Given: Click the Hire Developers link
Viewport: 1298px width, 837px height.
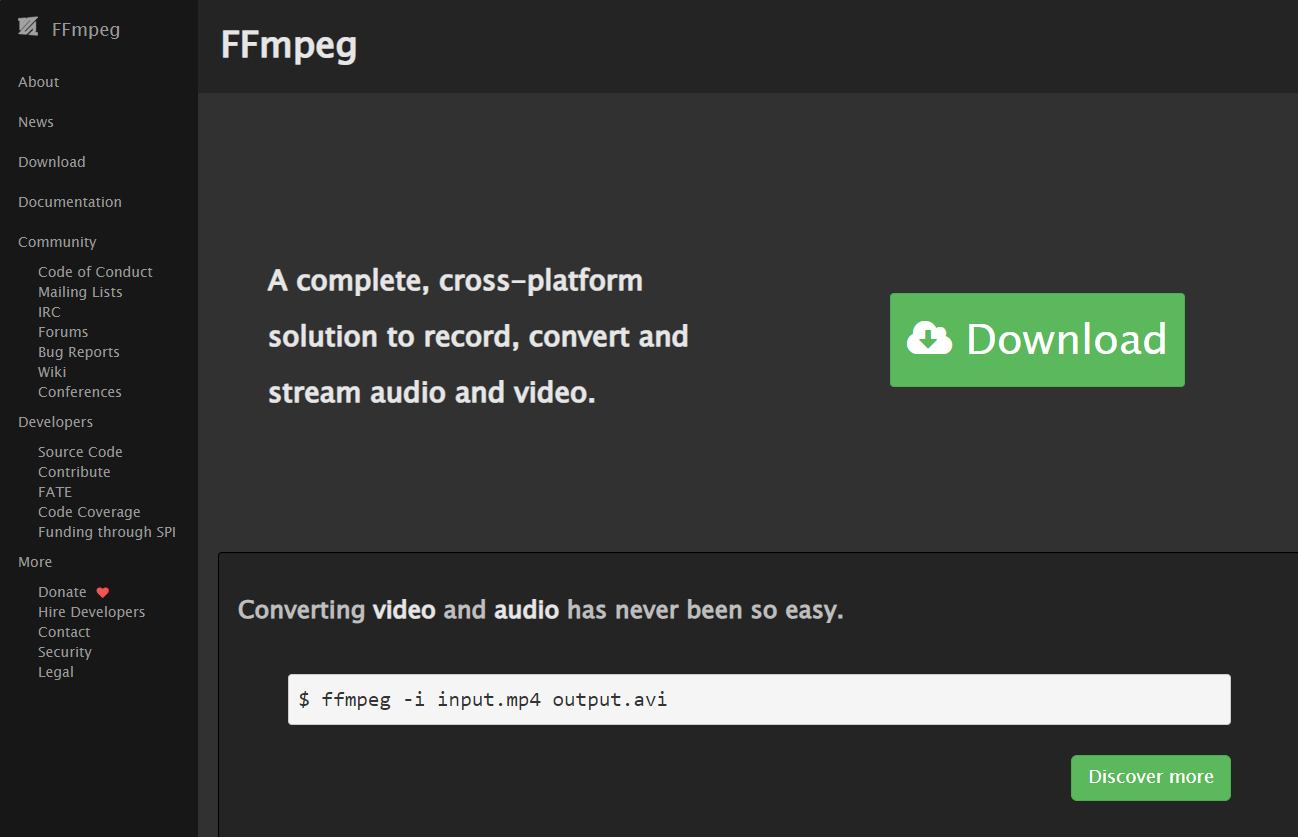Looking at the screenshot, I should pos(91,612).
